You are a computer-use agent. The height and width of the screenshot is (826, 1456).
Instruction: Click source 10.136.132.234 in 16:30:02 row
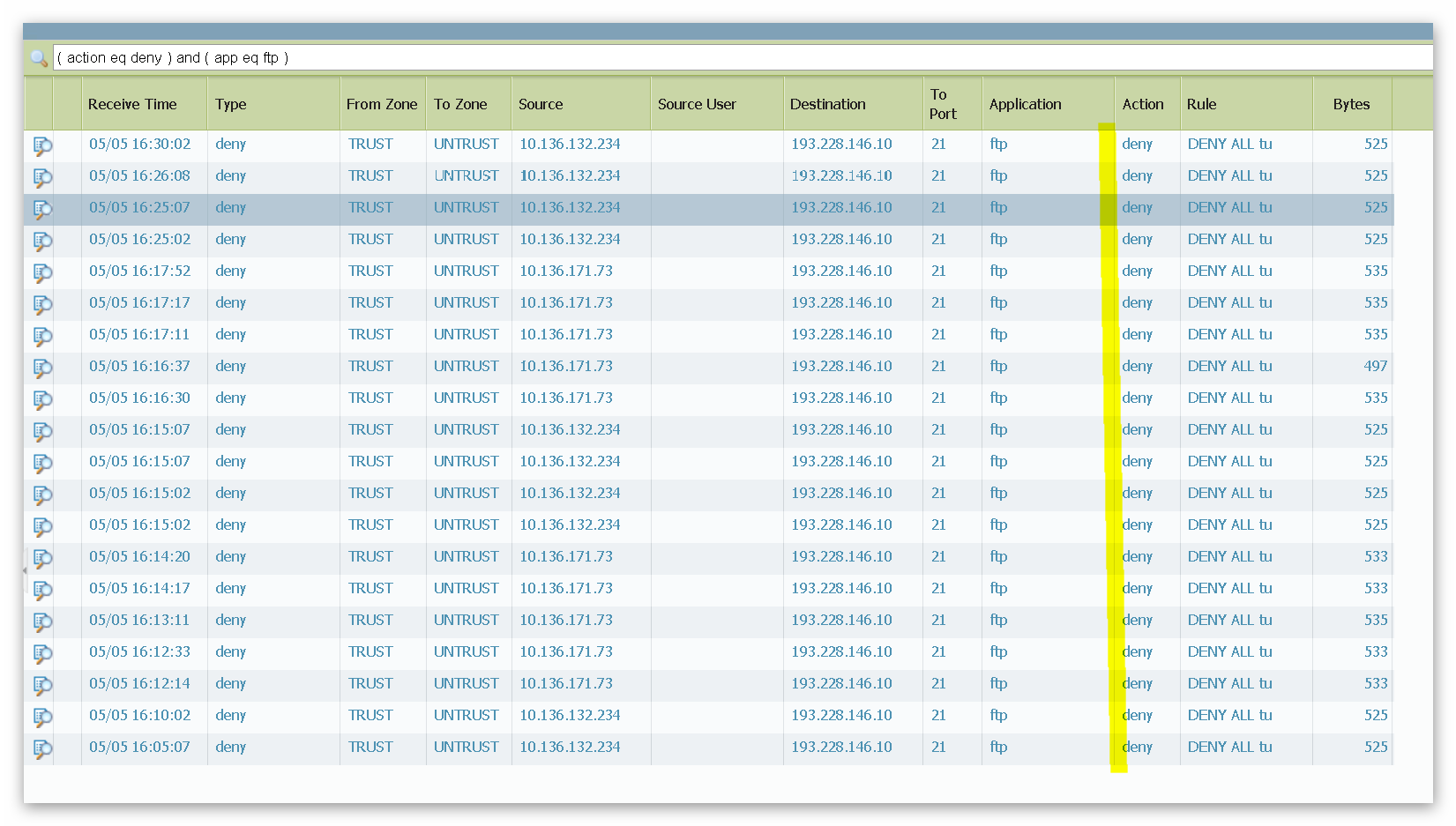(570, 144)
